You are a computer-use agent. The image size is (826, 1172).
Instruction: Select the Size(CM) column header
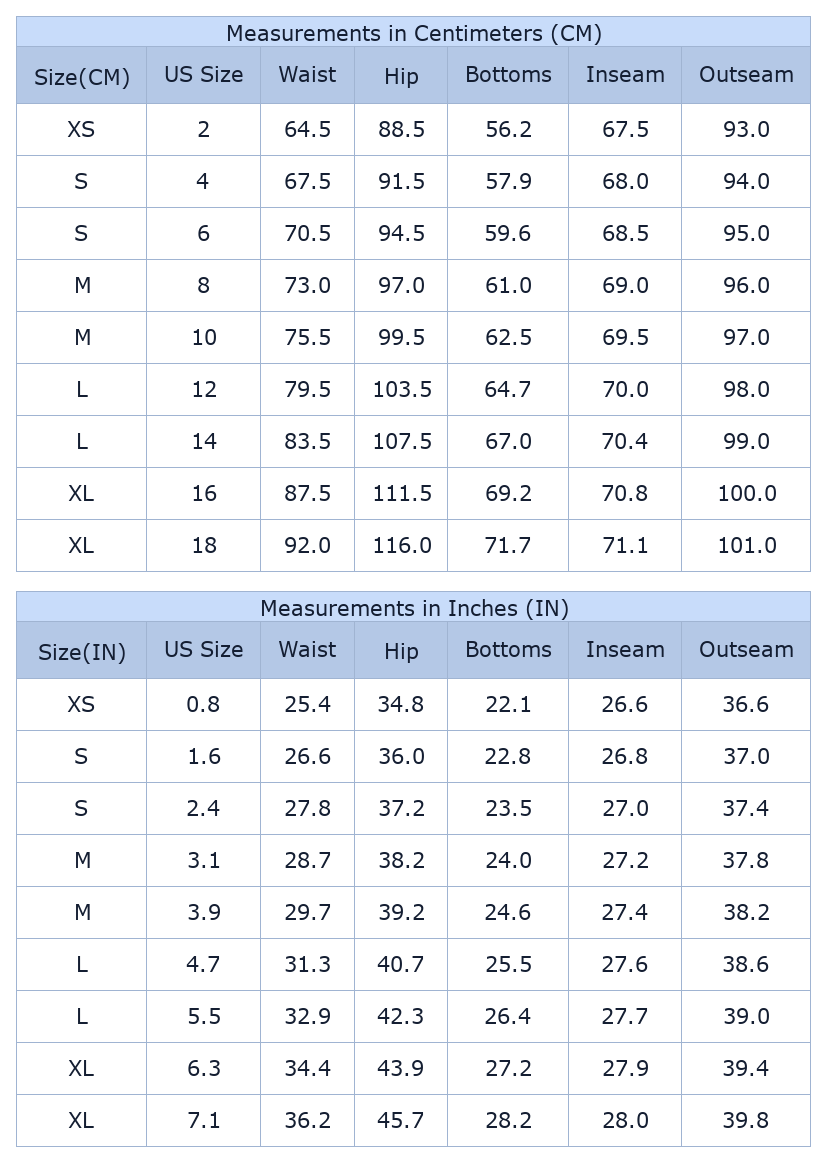tap(82, 77)
